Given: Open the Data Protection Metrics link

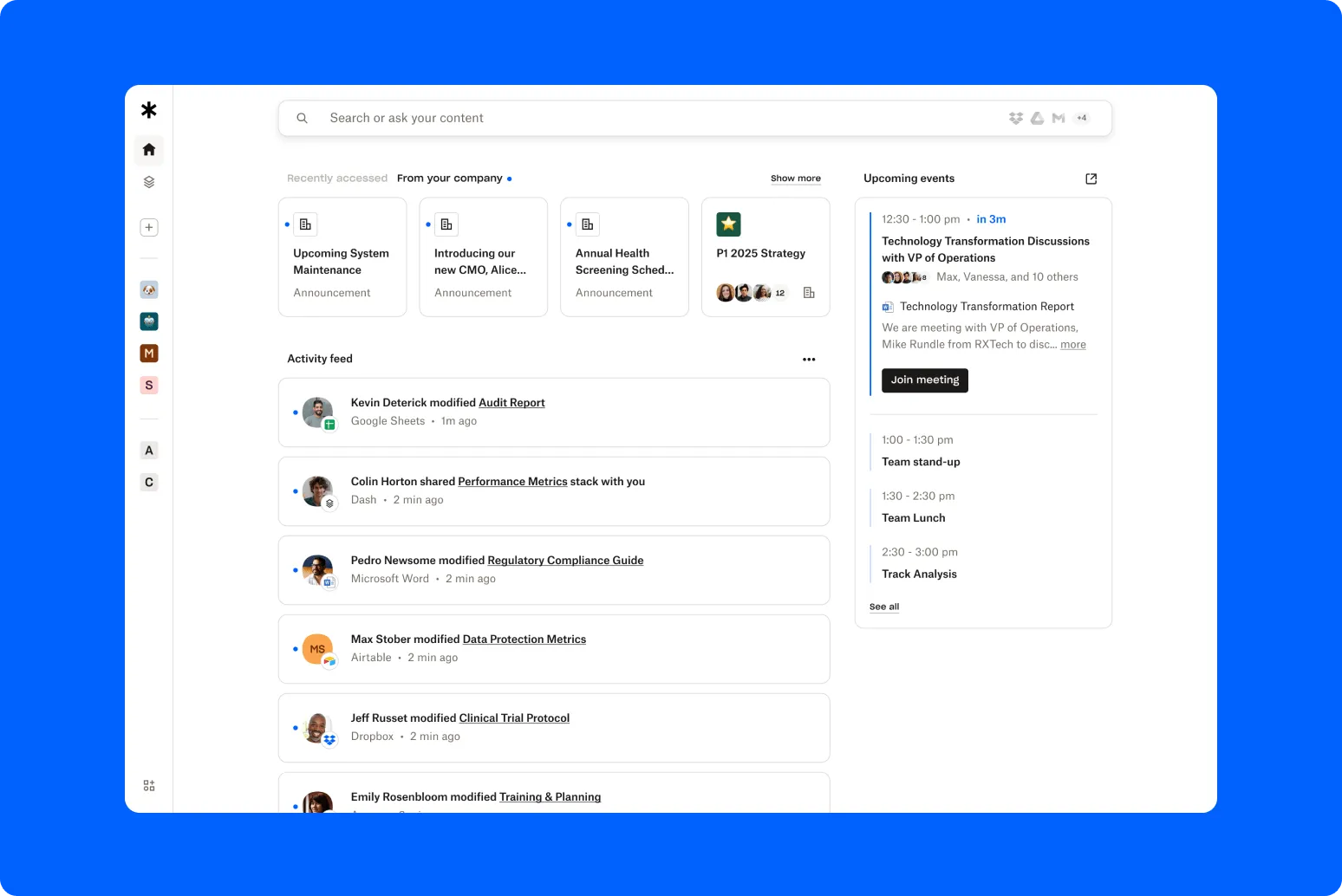Looking at the screenshot, I should (524, 640).
